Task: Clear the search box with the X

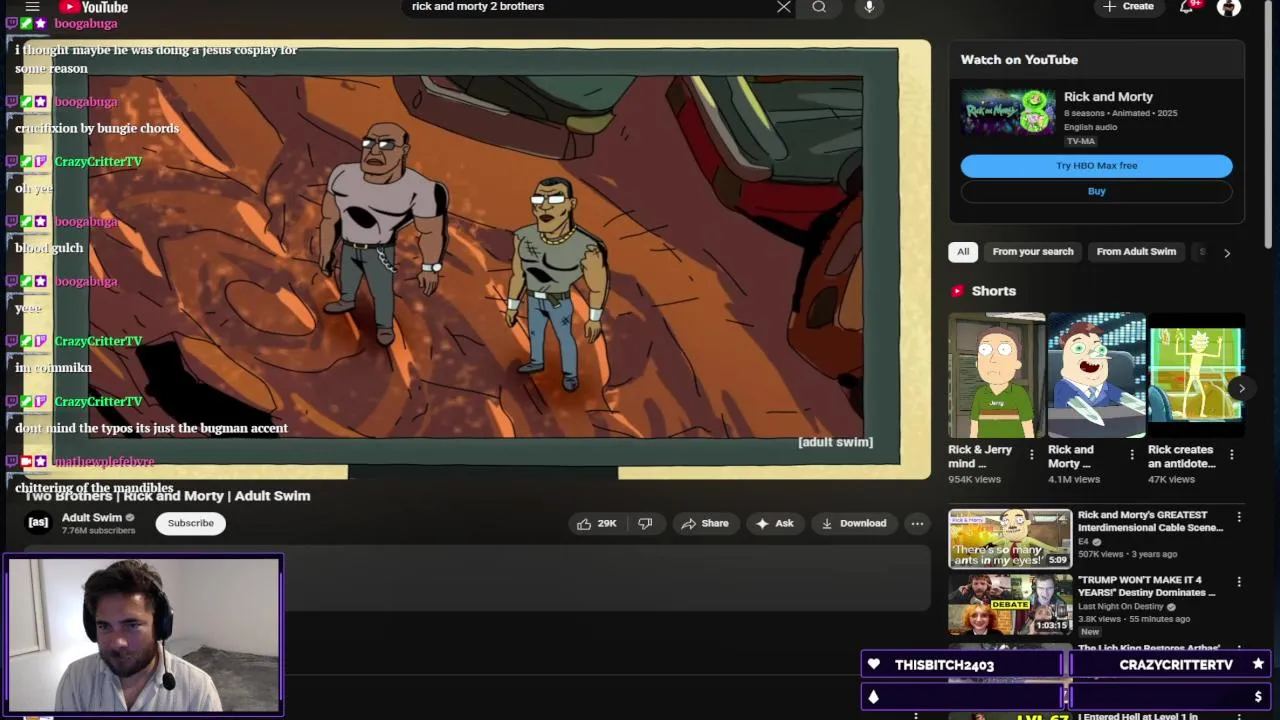Action: 784,7
